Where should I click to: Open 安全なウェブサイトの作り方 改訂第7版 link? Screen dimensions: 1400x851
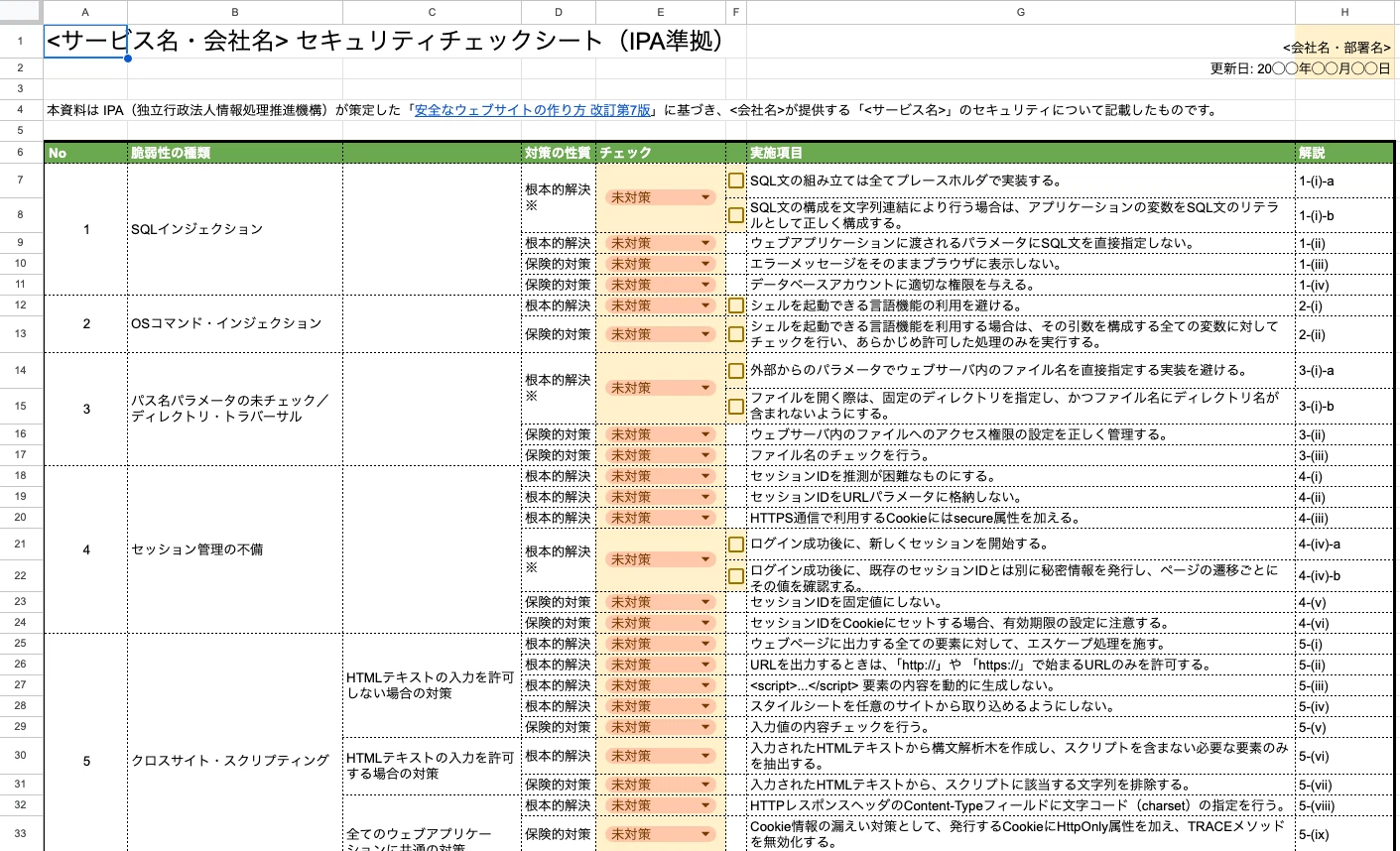[533, 111]
